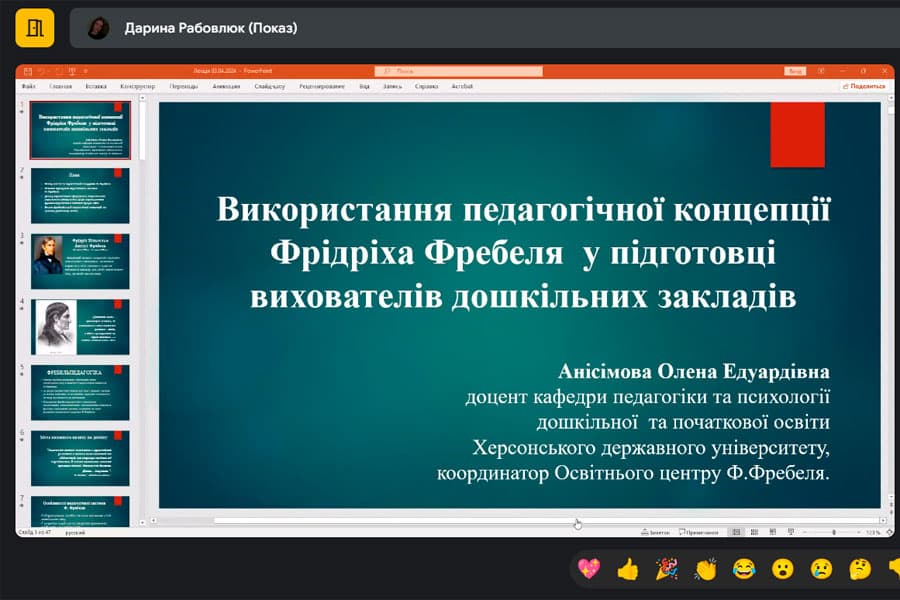The width and height of the screenshot is (900, 600).
Task: Send the heart reaction emoji
Action: pyautogui.click(x=591, y=568)
